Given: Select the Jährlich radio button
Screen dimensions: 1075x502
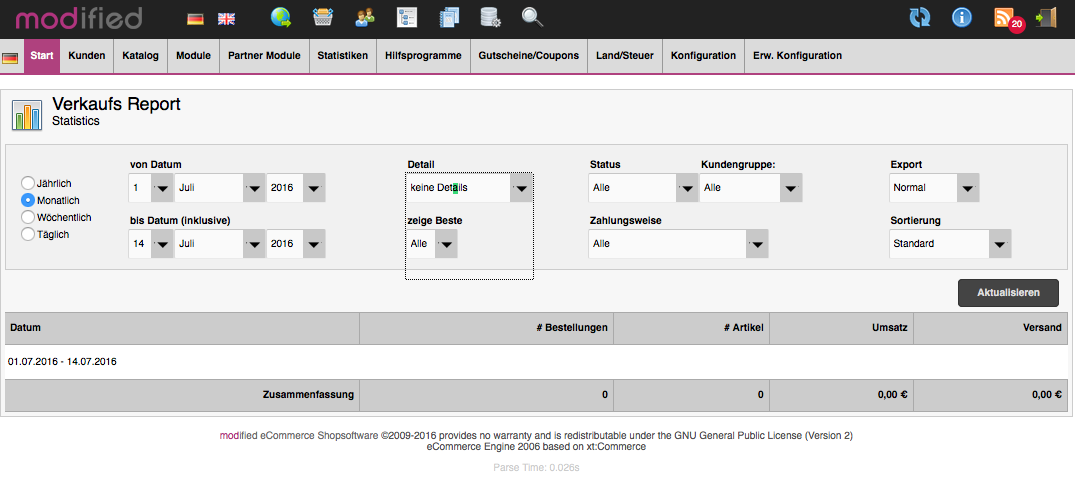Looking at the screenshot, I should [x=28, y=183].
